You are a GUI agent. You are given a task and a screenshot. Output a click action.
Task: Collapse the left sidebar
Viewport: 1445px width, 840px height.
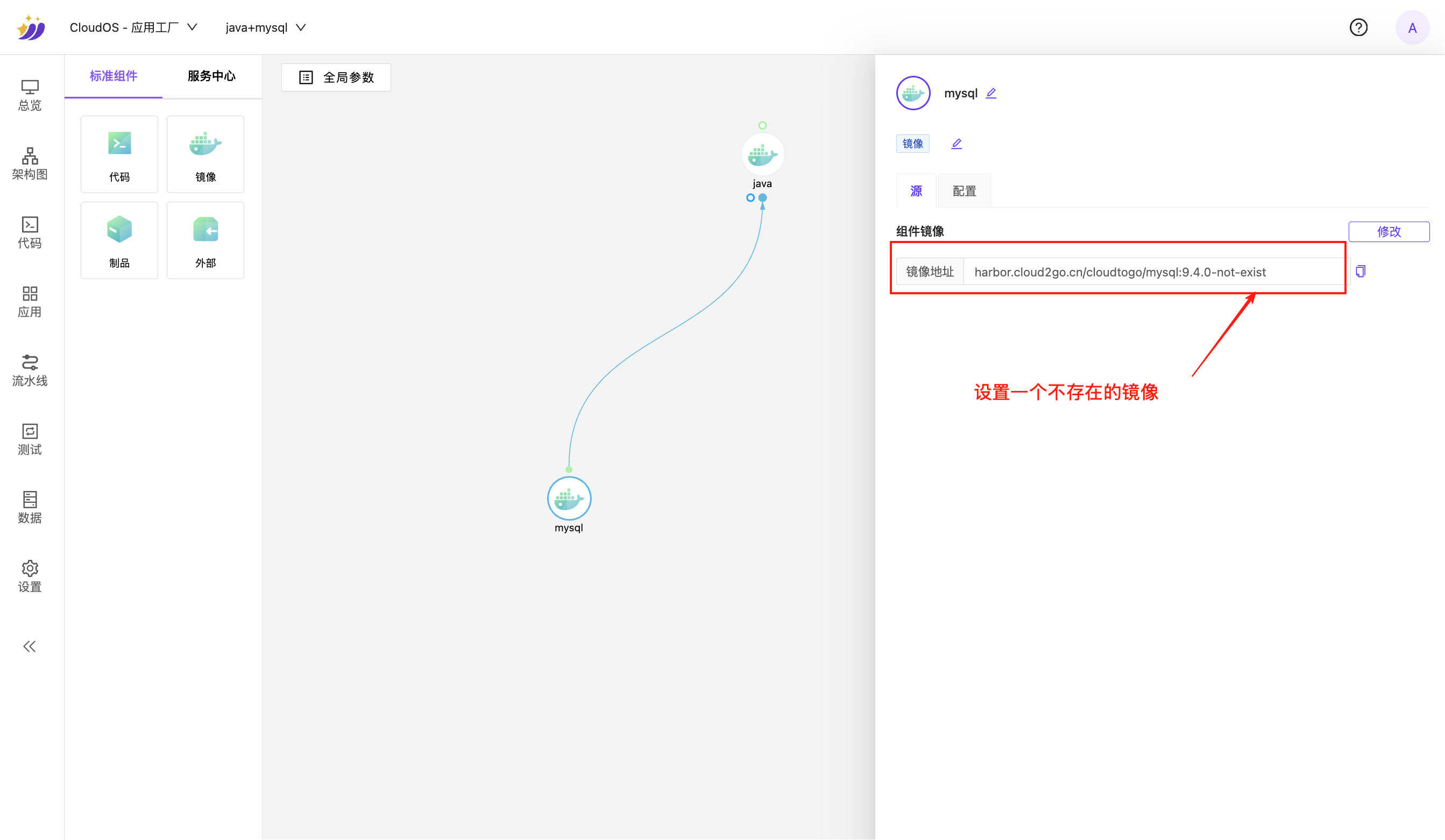click(x=30, y=647)
